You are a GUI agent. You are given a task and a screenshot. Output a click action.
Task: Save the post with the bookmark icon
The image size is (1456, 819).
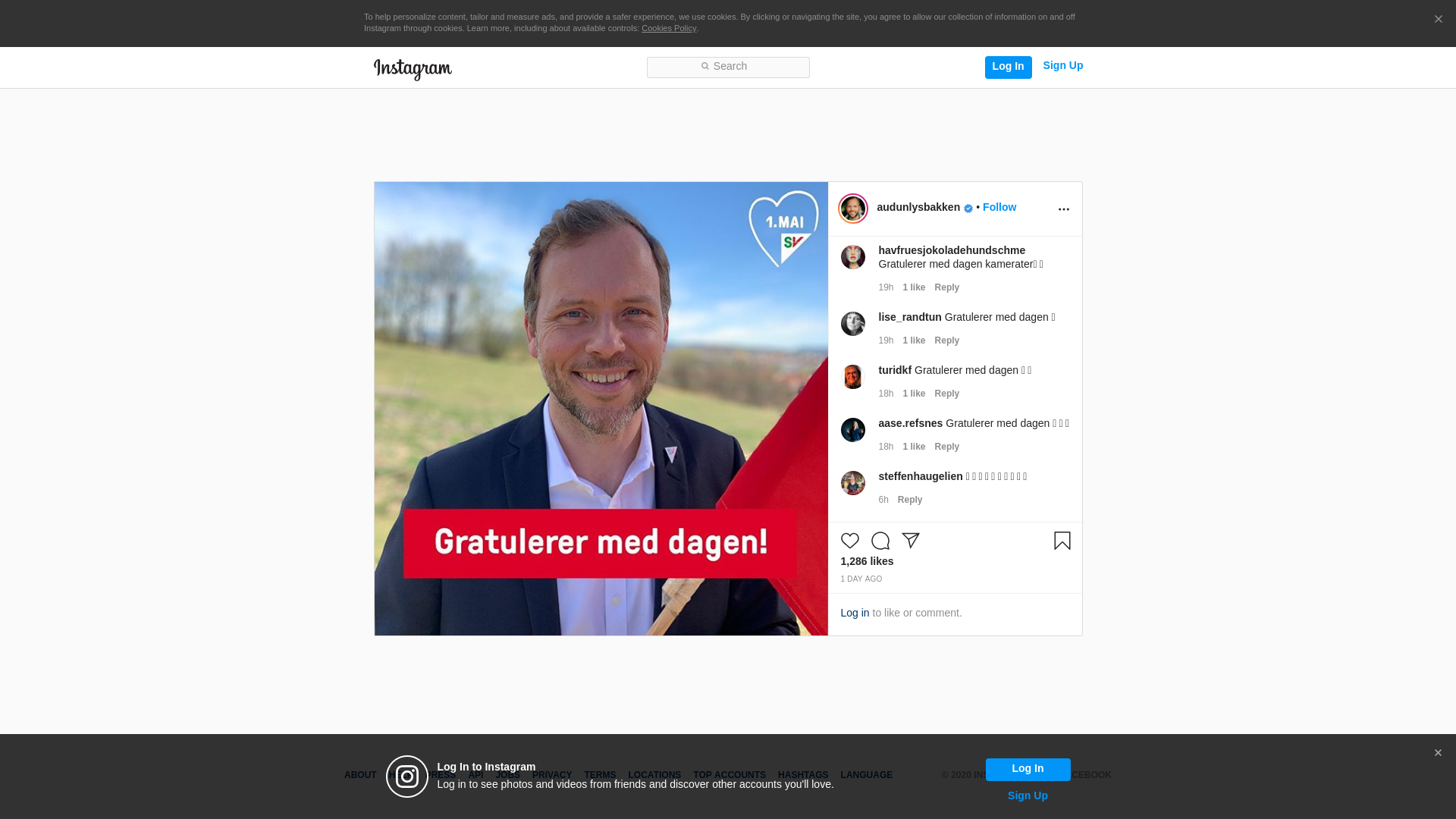[1062, 541]
